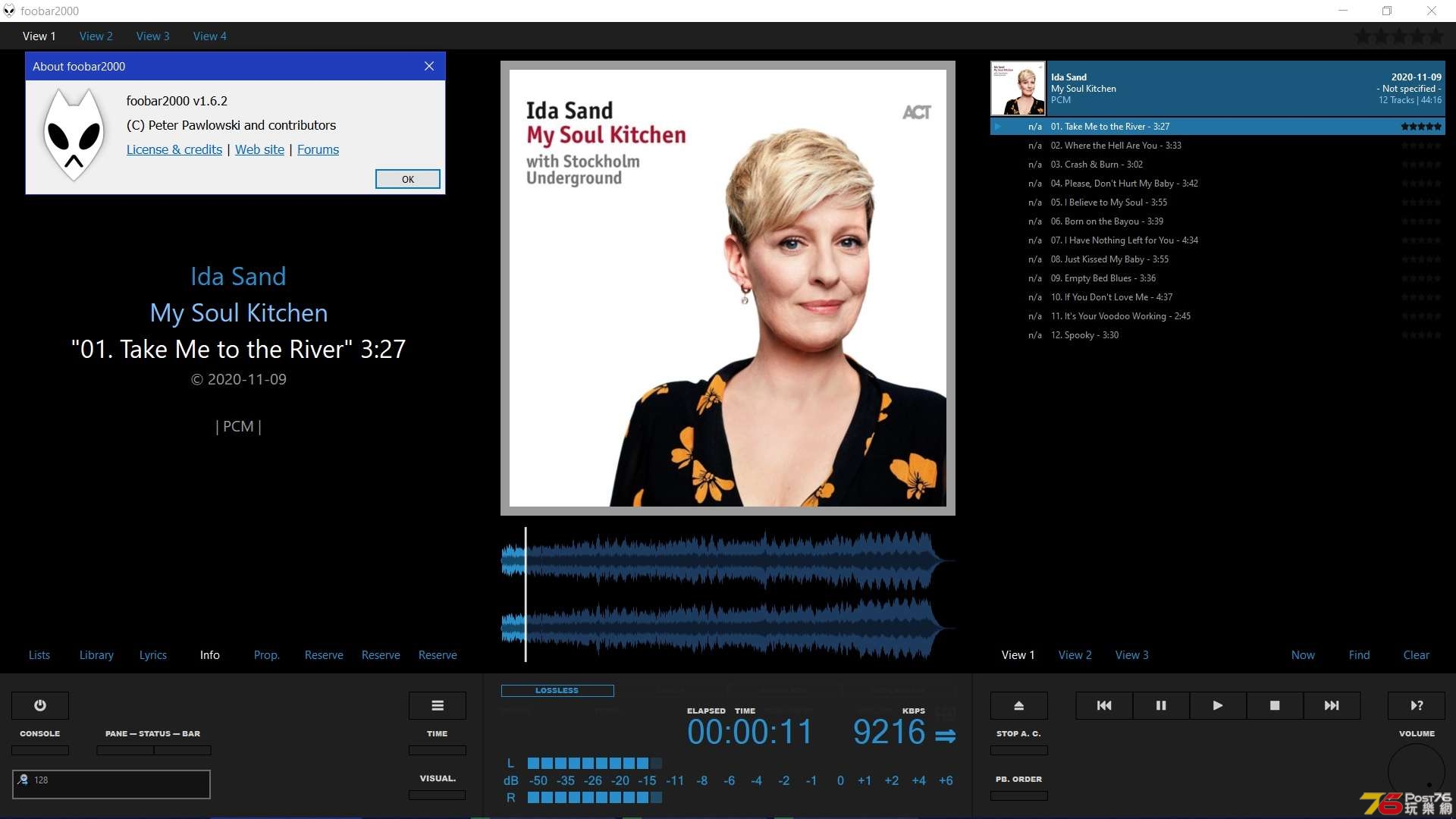Click the search magnifier icon in the search box
Screen dimensions: 1456x819
pyautogui.click(x=24, y=780)
